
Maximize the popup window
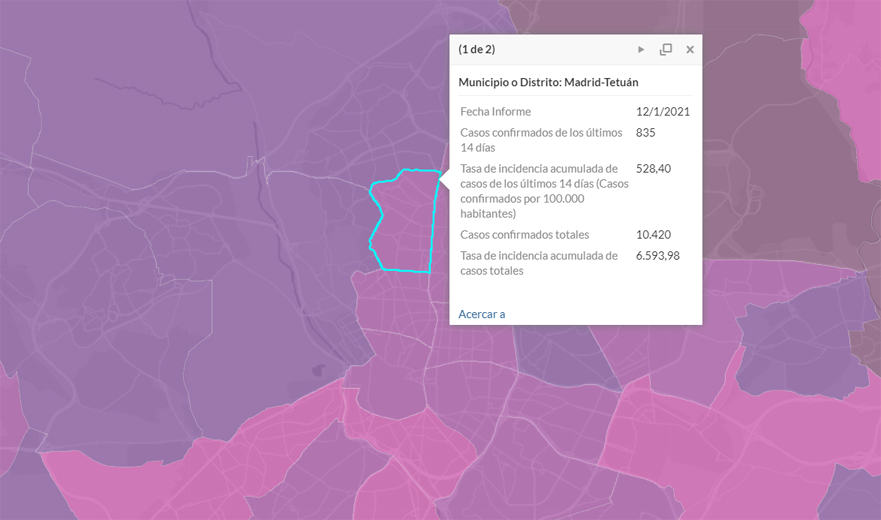point(665,49)
